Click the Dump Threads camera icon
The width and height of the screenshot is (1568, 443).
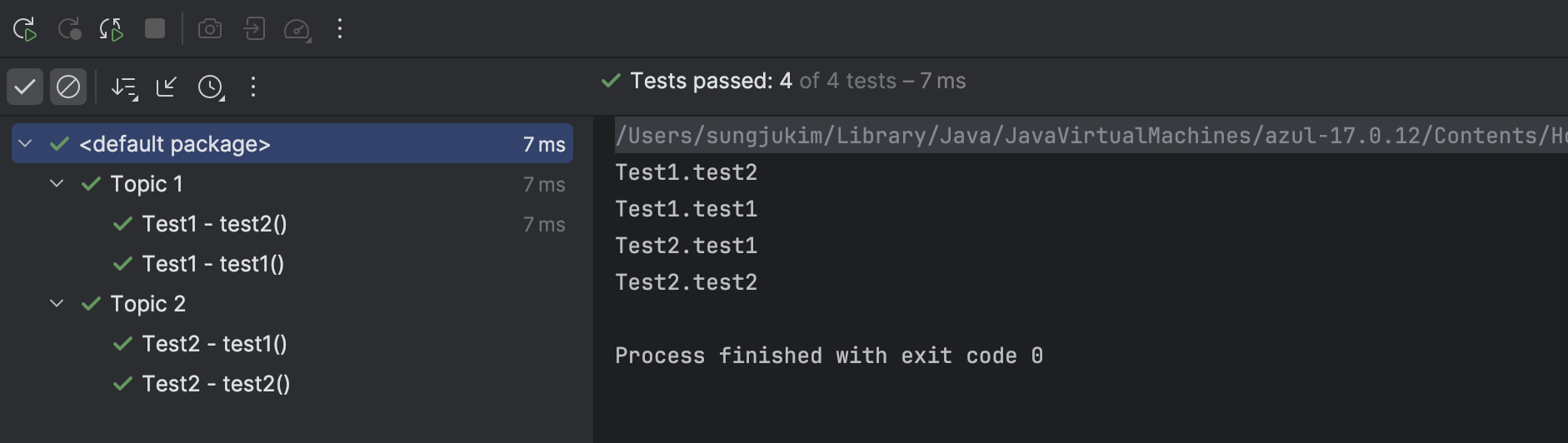[210, 29]
